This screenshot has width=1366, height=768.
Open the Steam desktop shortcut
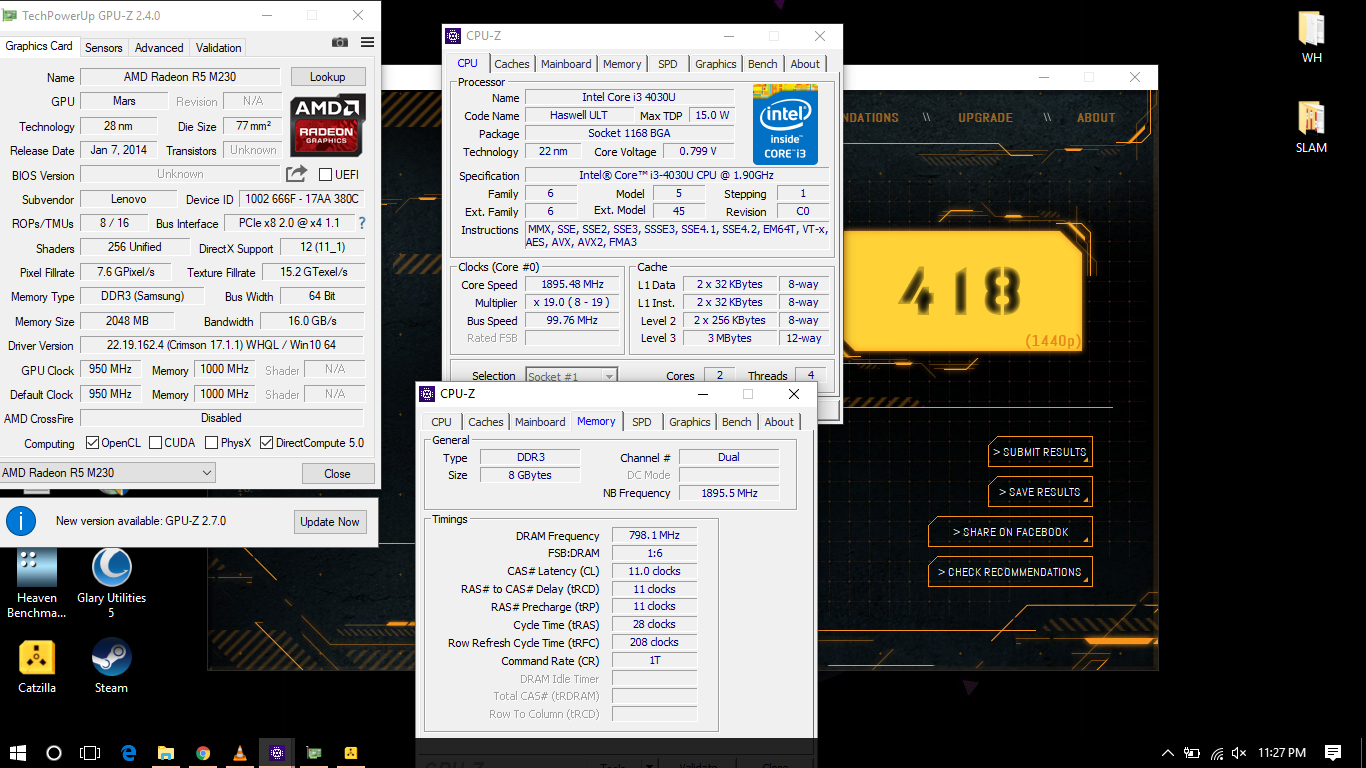[x=111, y=667]
